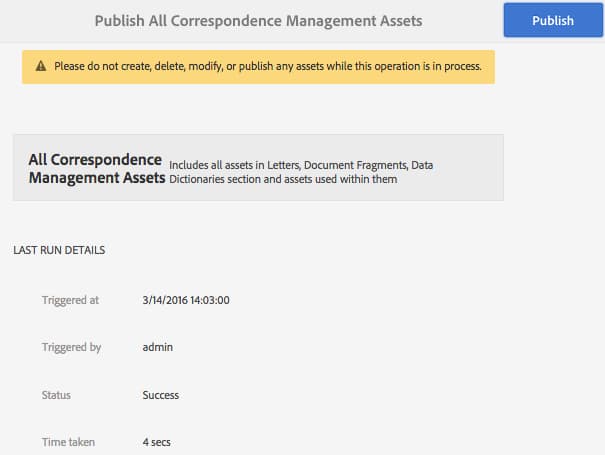Select the timestamp '3/14/2016 14:03:00'
This screenshot has height=455, width=605.
pyautogui.click(x=186, y=300)
